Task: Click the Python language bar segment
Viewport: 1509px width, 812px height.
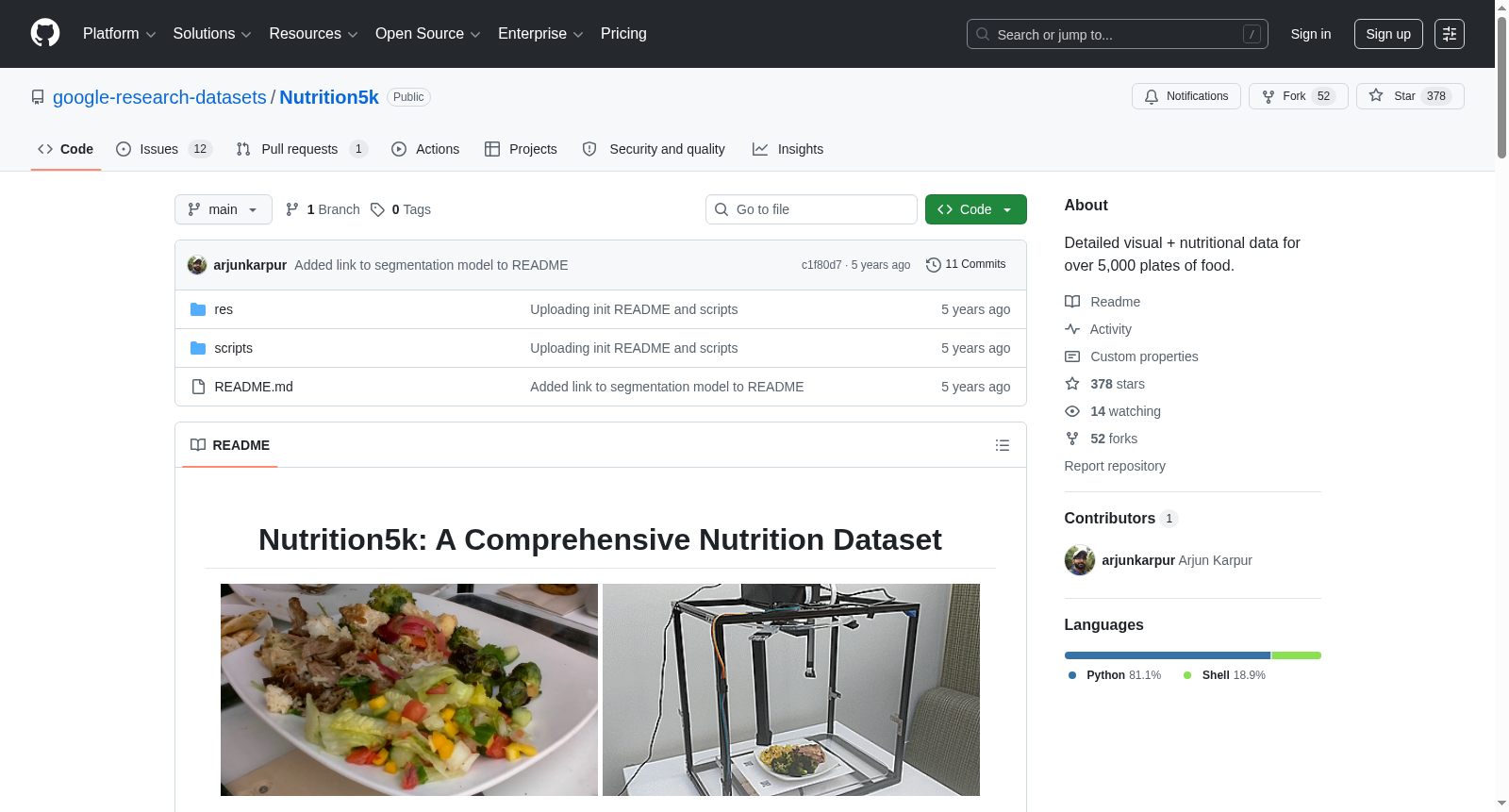Action: pos(1168,655)
